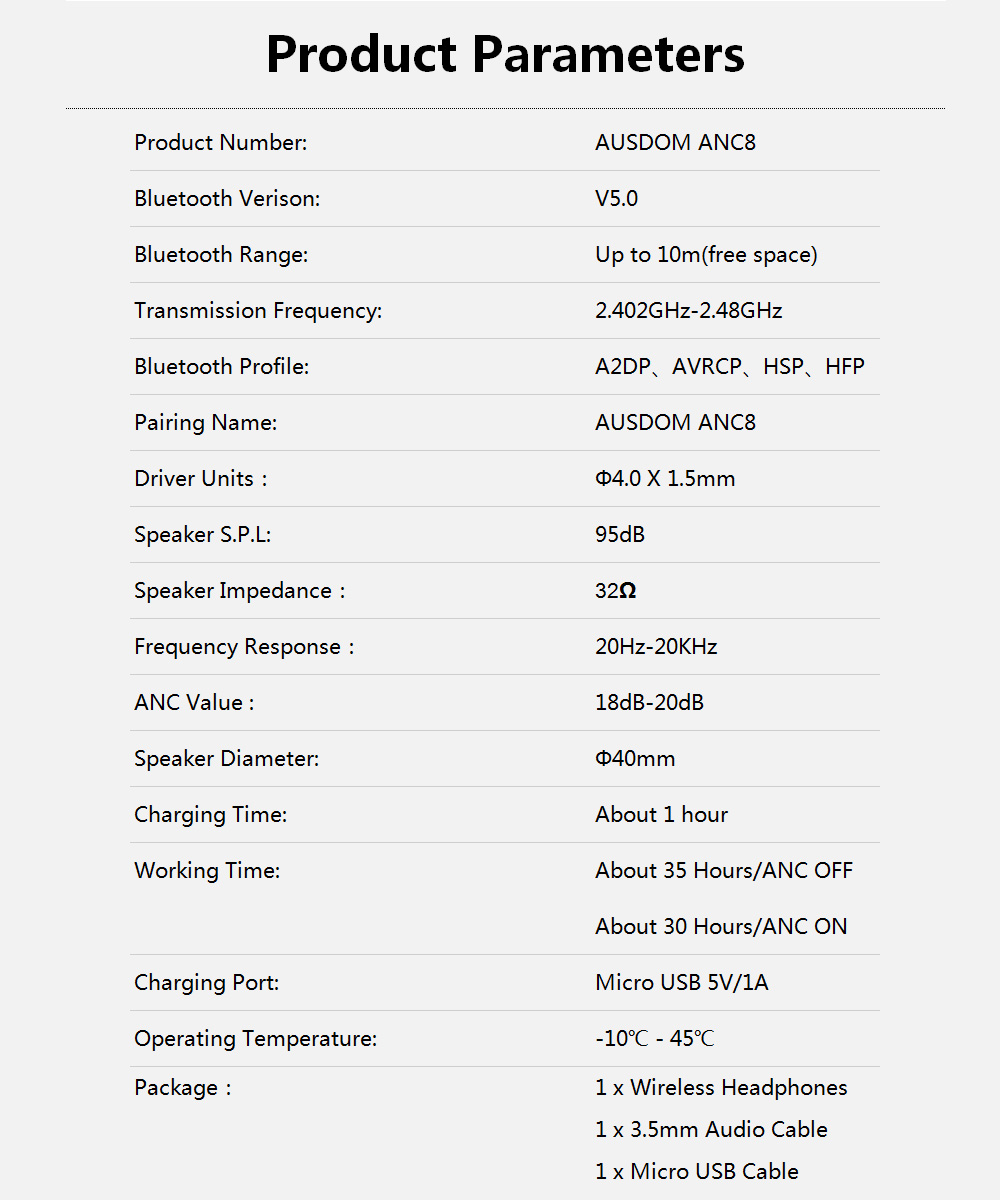Click 1 x 3.5mm Audio Cable item

coord(711,1130)
